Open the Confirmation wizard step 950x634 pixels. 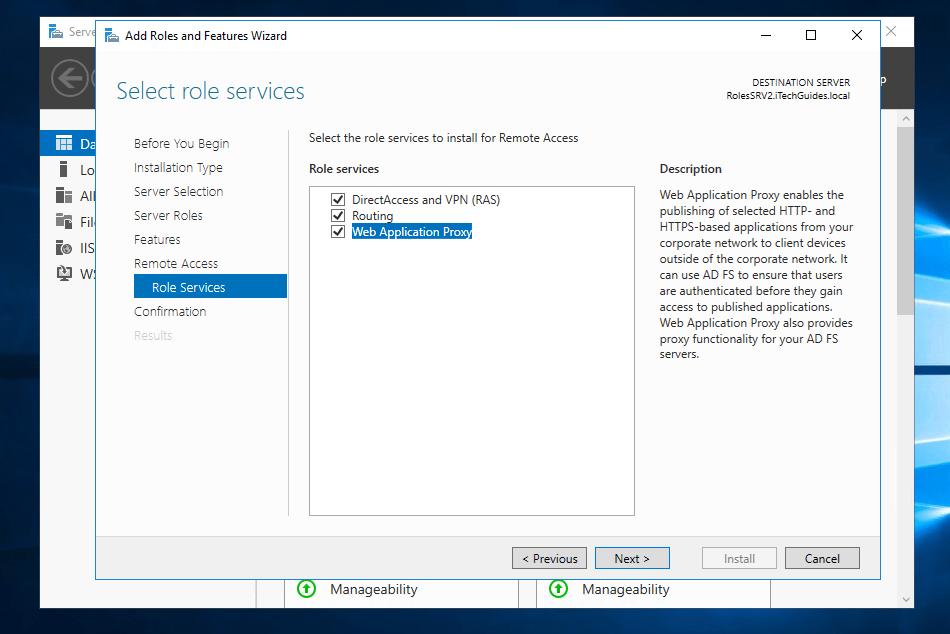170,312
